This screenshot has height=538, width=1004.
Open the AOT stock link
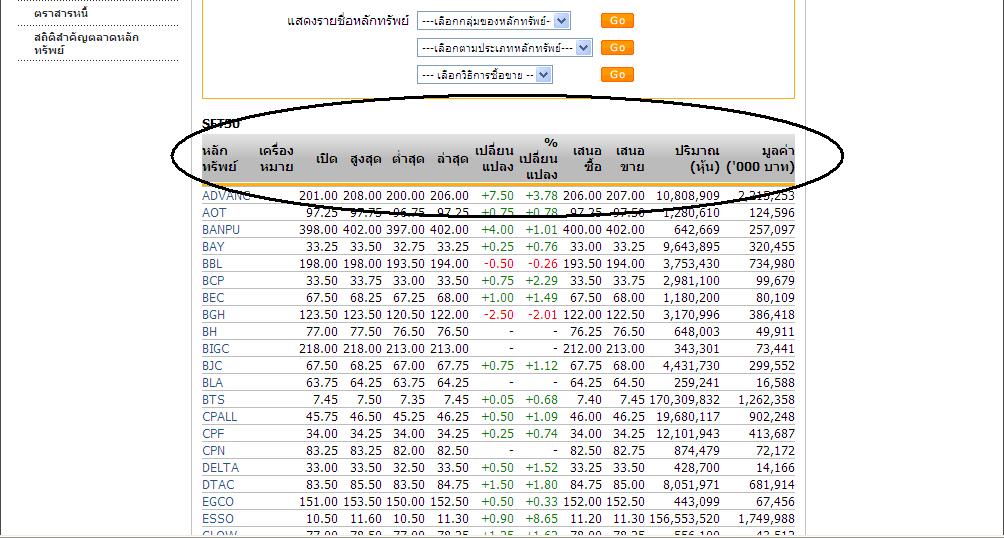click(214, 212)
